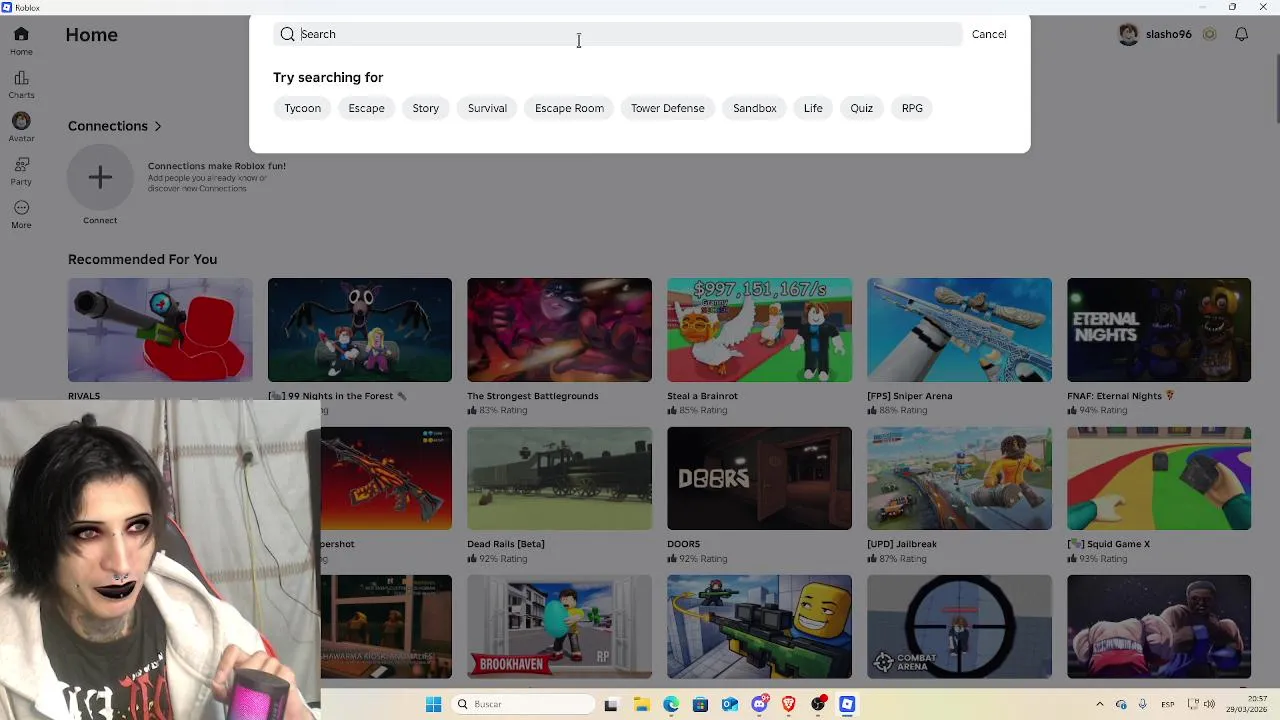Open Squid Game X thumbnail

point(1159,478)
